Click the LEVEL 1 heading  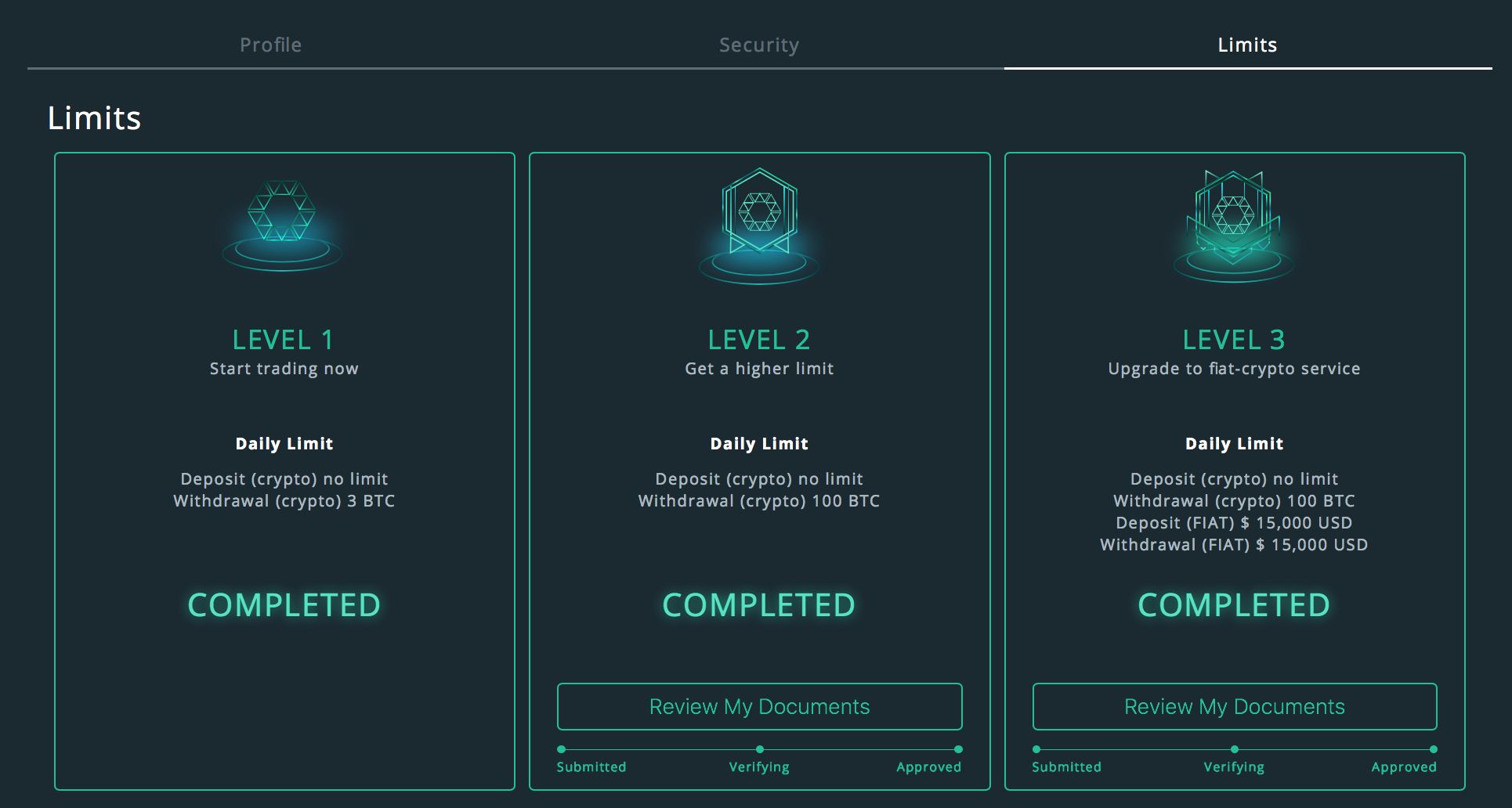[284, 340]
